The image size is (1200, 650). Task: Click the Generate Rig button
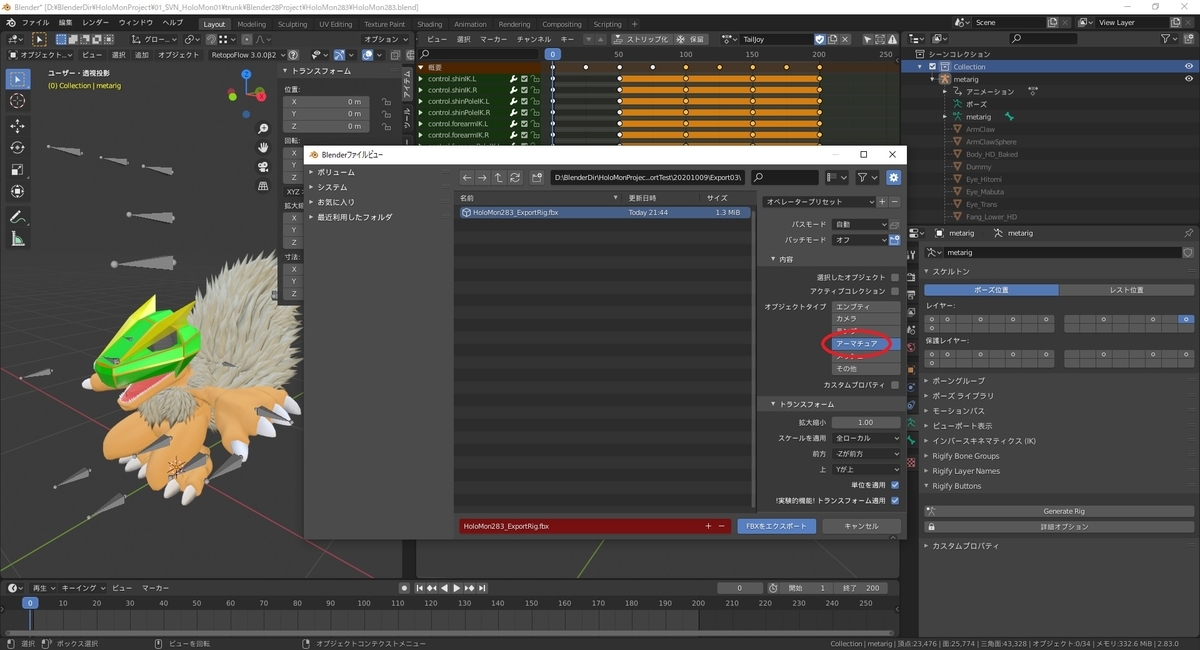pyautogui.click(x=1063, y=511)
